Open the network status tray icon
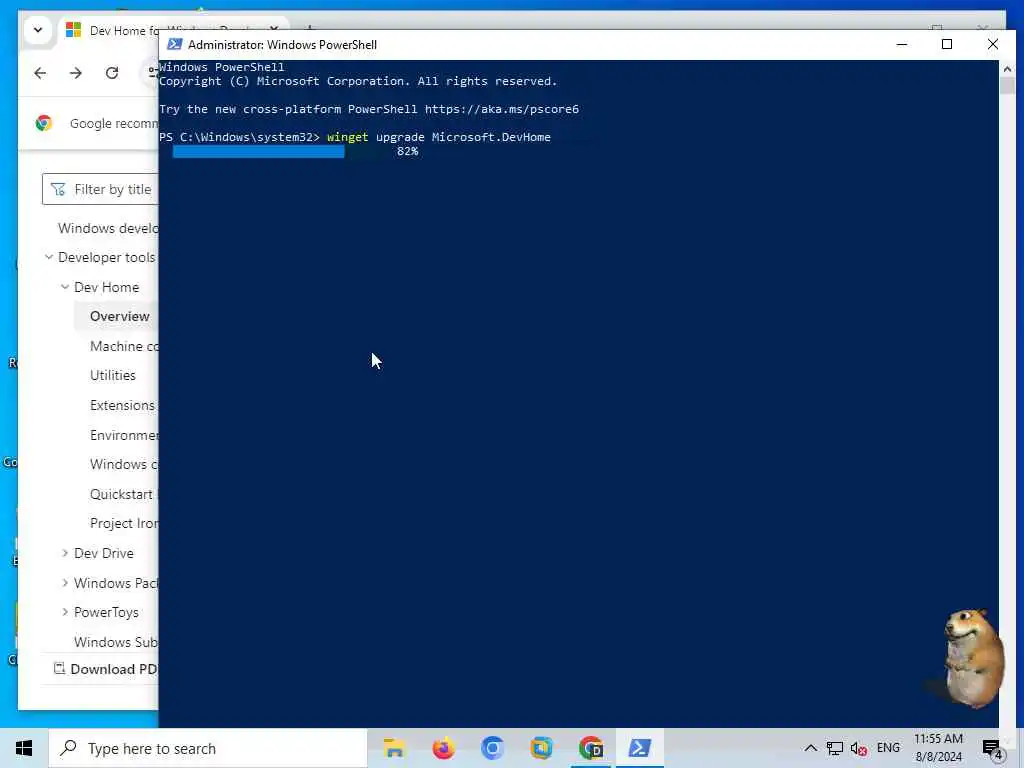This screenshot has width=1024, height=768. coord(835,748)
